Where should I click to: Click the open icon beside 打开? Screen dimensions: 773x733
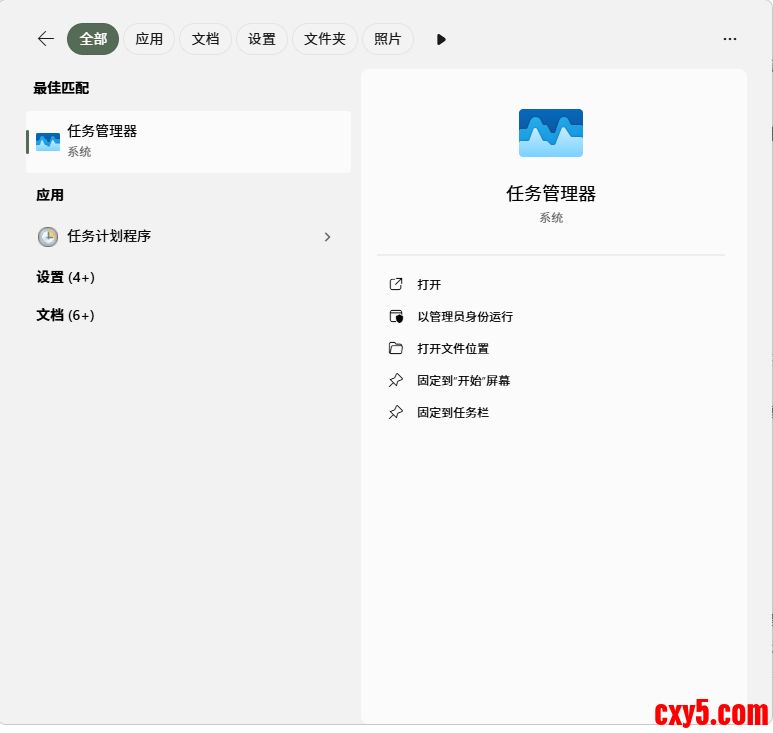tap(396, 285)
